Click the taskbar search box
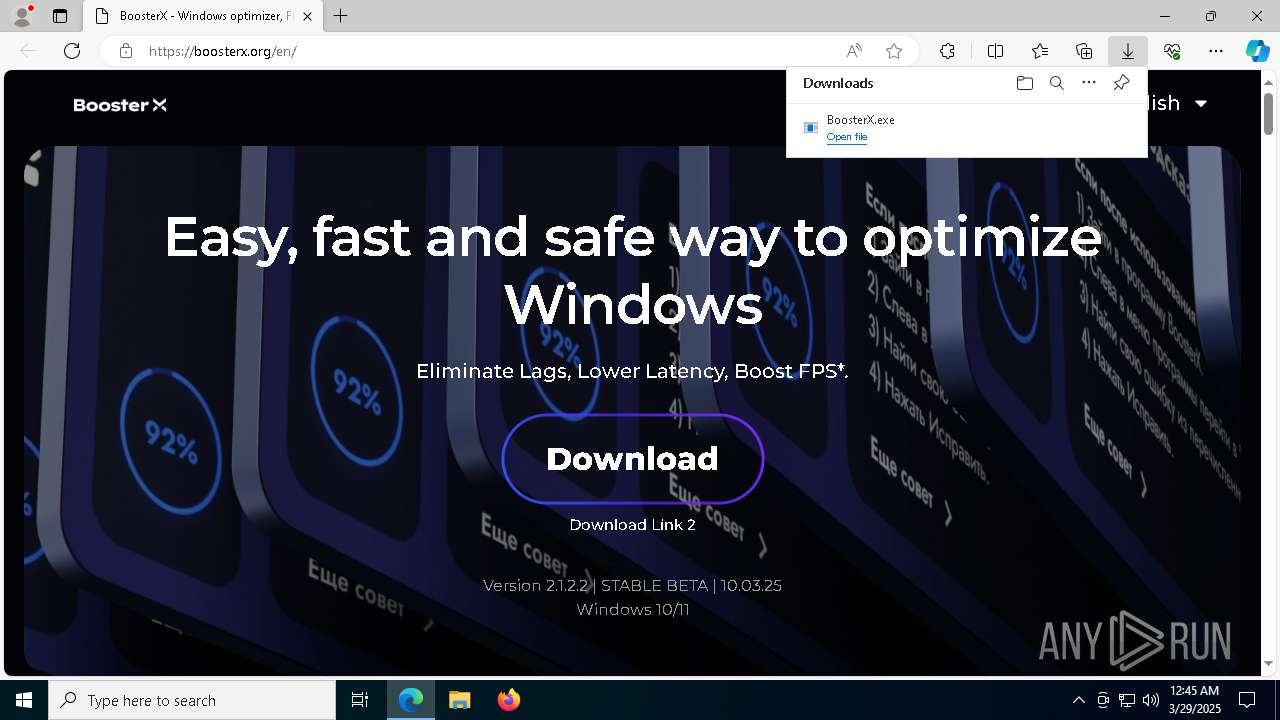The width and height of the screenshot is (1280, 720). [192, 700]
